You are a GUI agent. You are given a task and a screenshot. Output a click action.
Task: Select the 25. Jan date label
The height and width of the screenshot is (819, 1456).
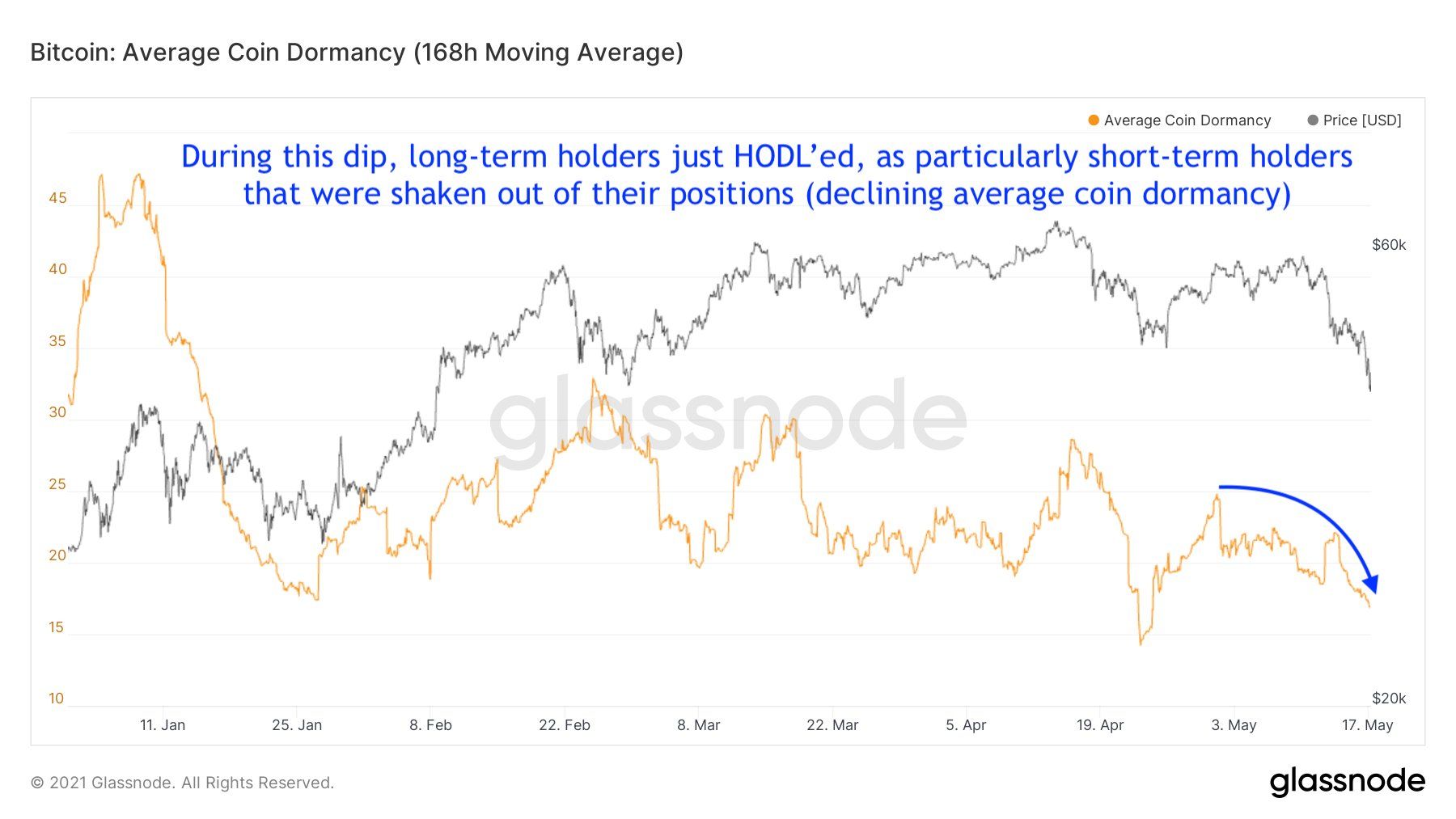[x=297, y=725]
